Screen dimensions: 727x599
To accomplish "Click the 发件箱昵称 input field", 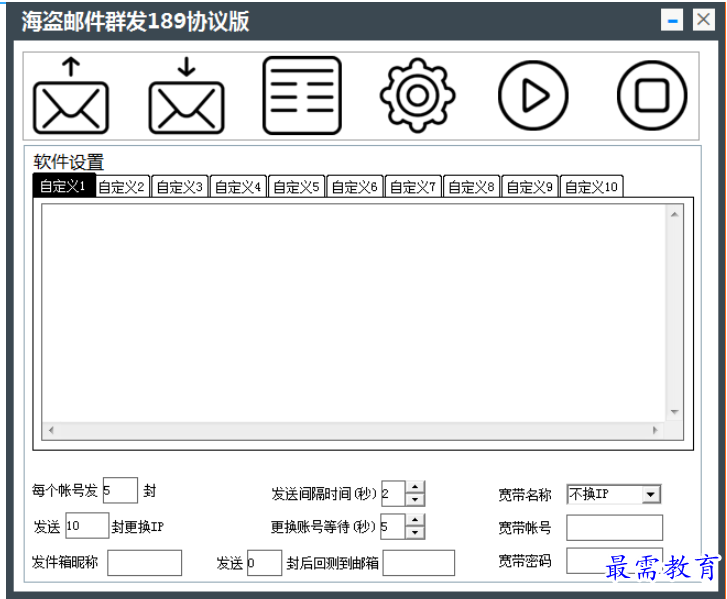I will point(145,563).
